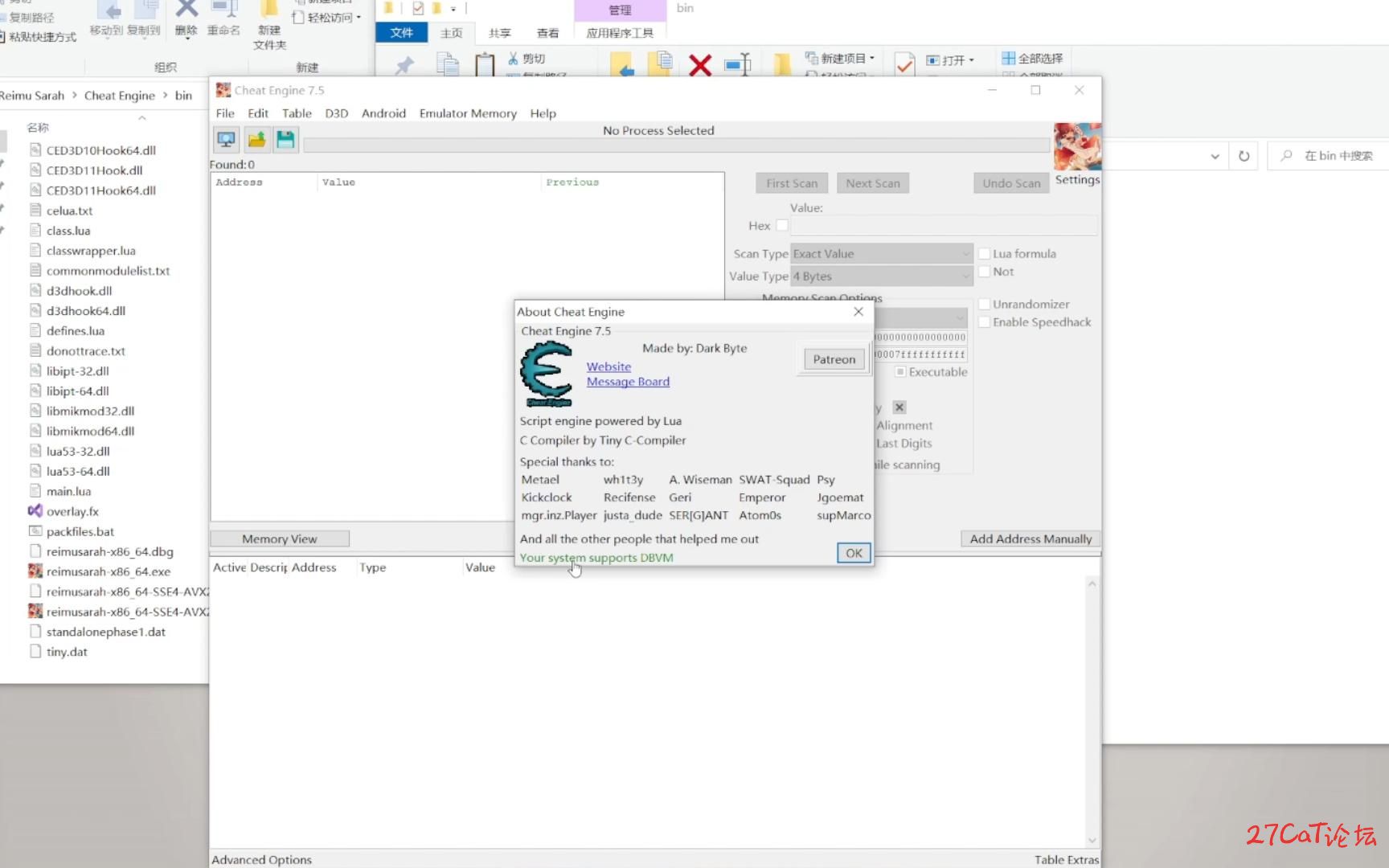Click the Undo Scan button
The width and height of the screenshot is (1389, 868).
click(1011, 183)
